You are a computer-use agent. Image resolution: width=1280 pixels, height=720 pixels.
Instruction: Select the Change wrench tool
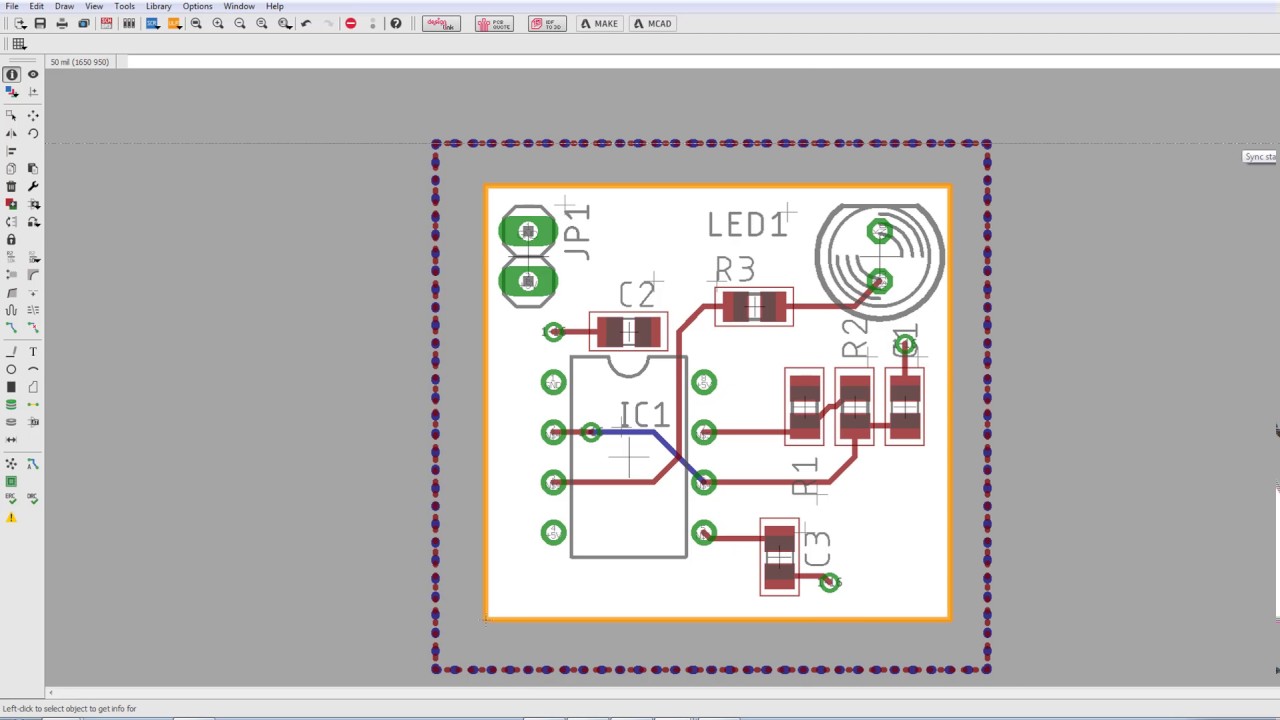pos(33,186)
